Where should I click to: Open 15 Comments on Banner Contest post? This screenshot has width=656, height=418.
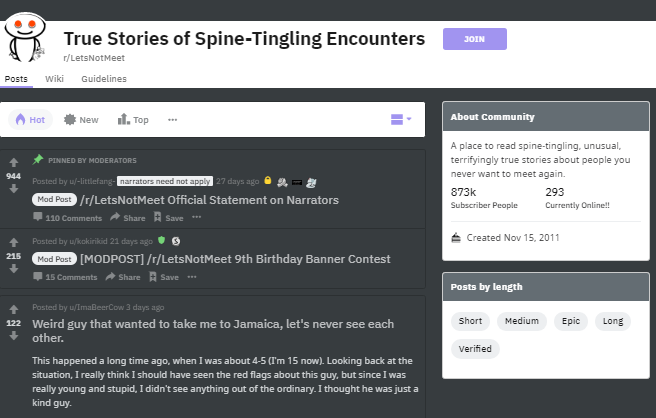coord(64,277)
